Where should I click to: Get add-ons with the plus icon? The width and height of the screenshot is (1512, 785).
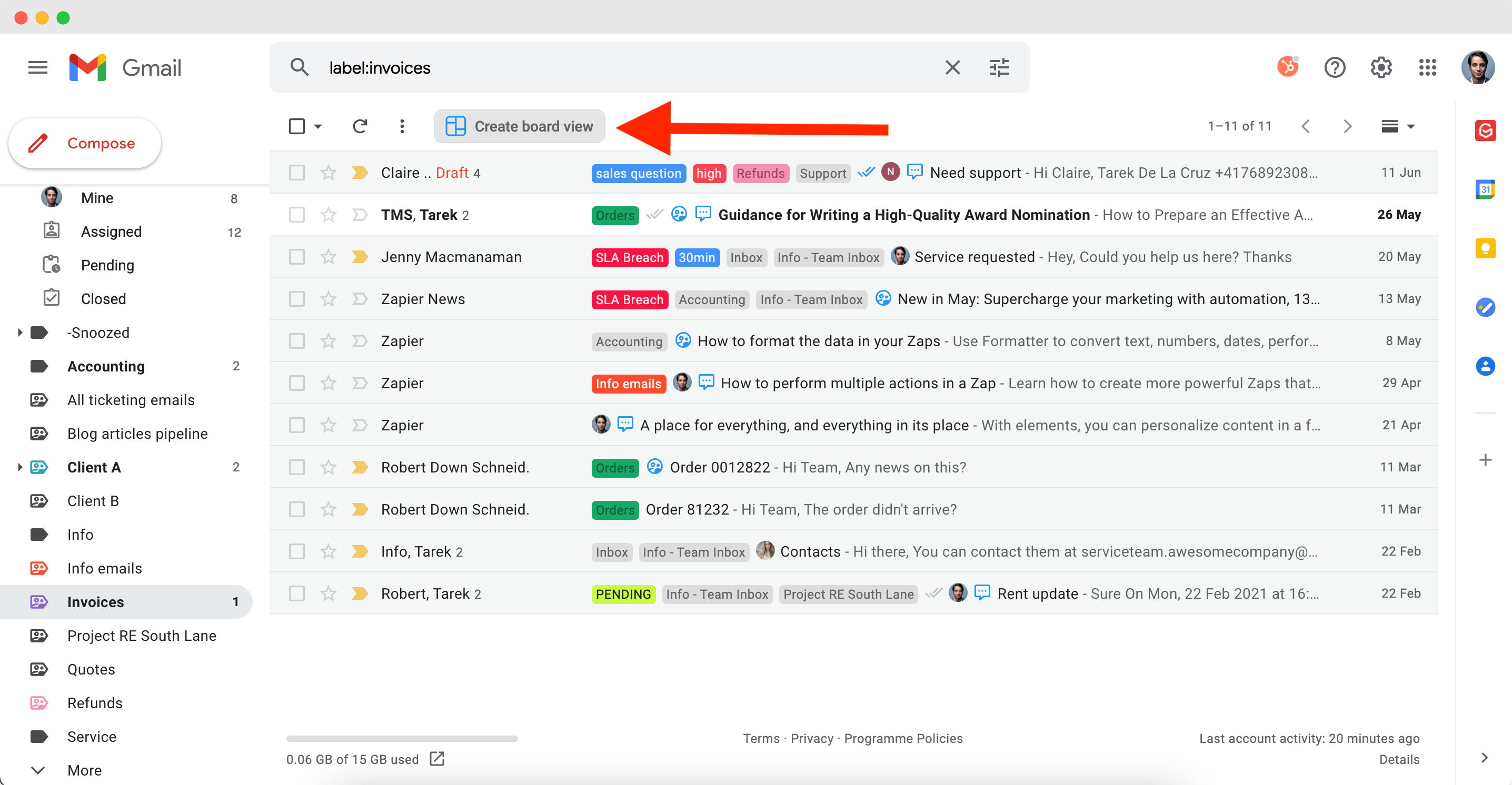[1485, 460]
